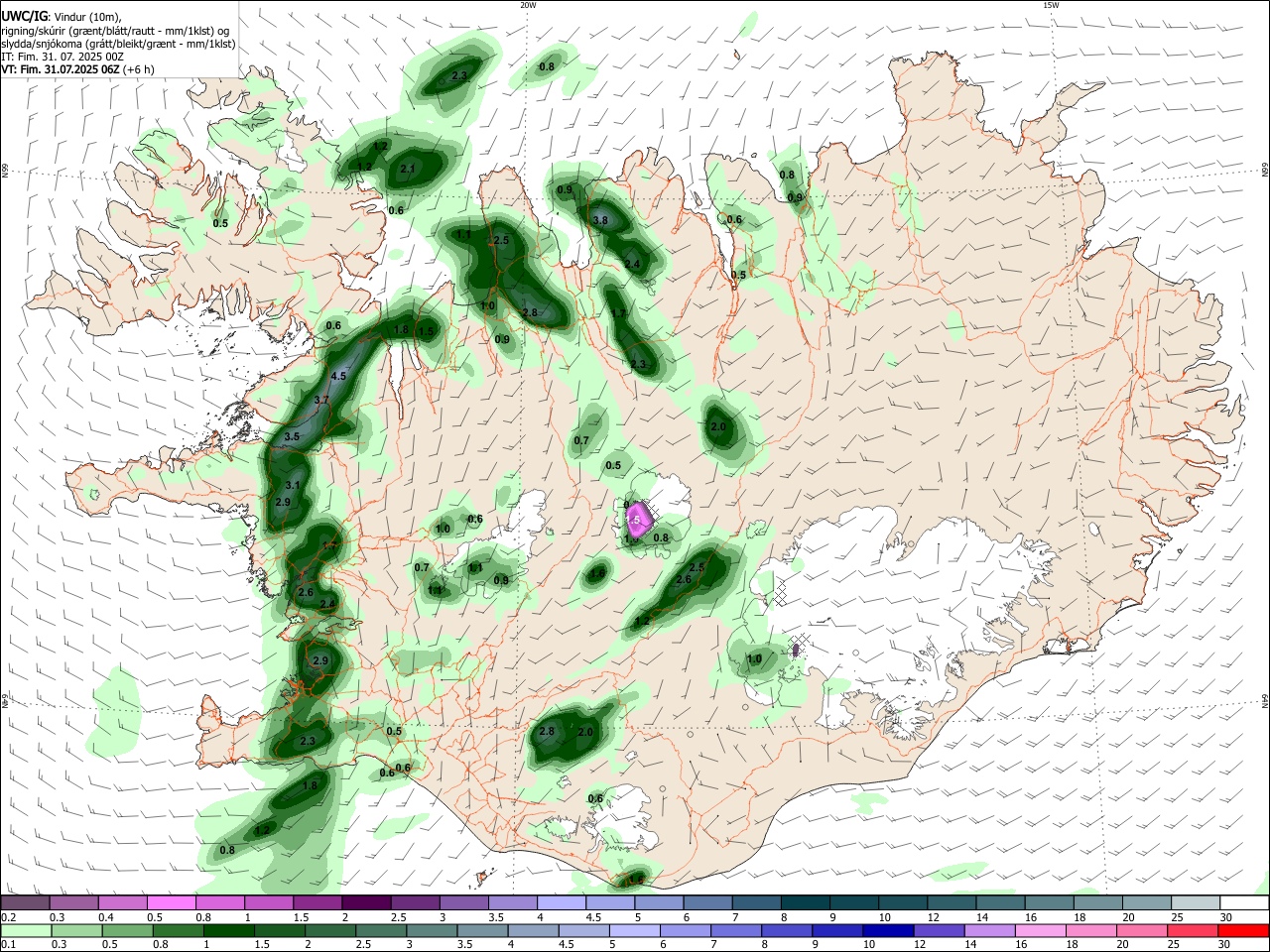The image size is (1270, 952).
Task: Select the palest green first rain scale swatch
Action: coord(25,931)
